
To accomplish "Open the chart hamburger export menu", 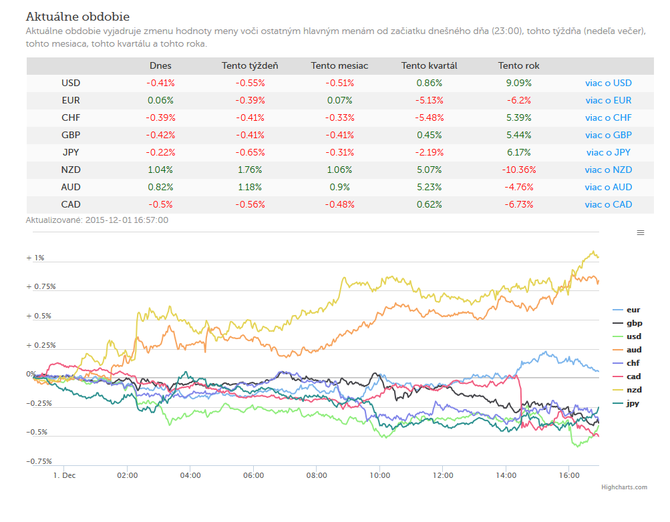I will click(x=640, y=232).
